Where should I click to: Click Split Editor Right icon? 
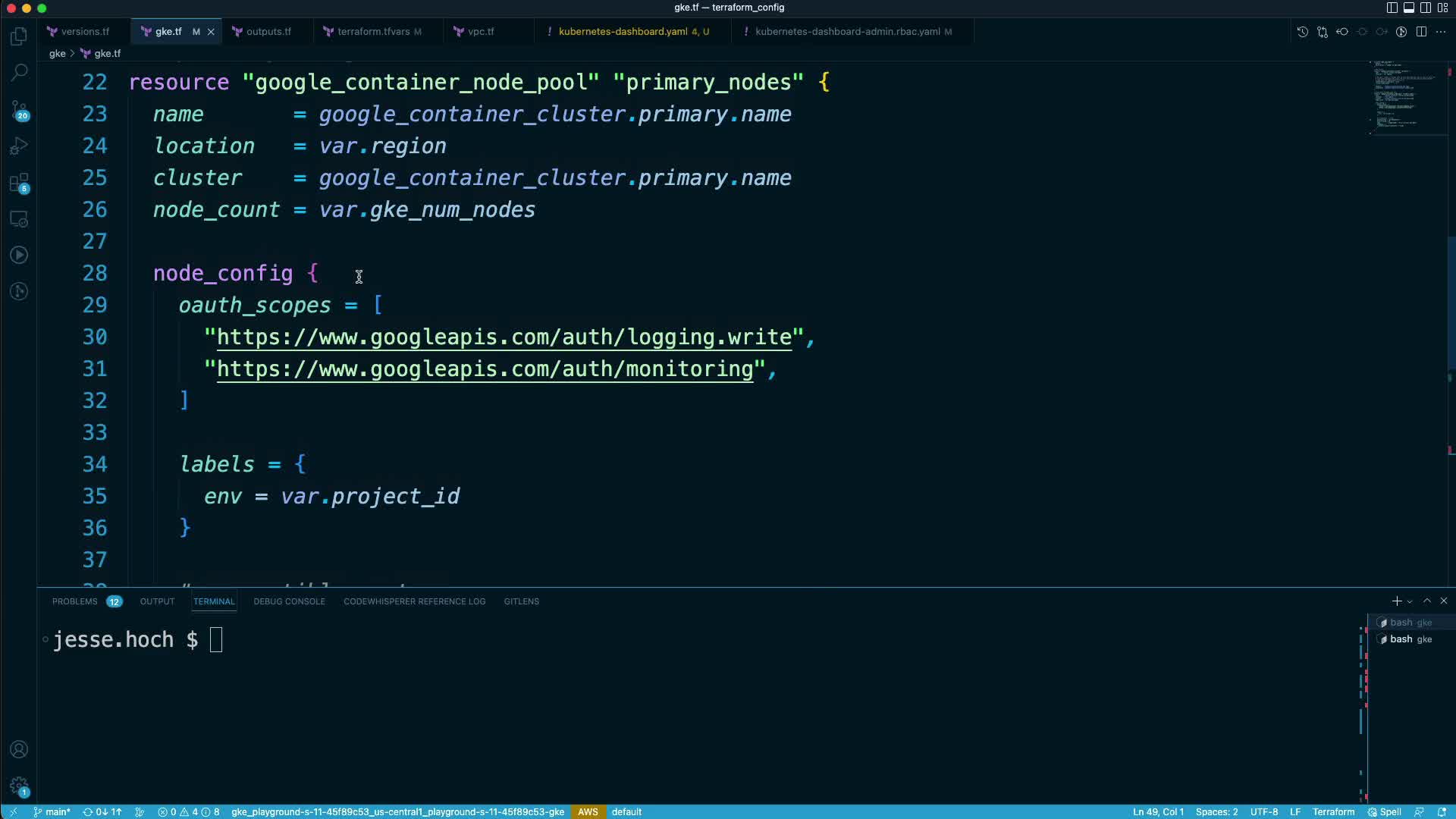coord(1421,32)
